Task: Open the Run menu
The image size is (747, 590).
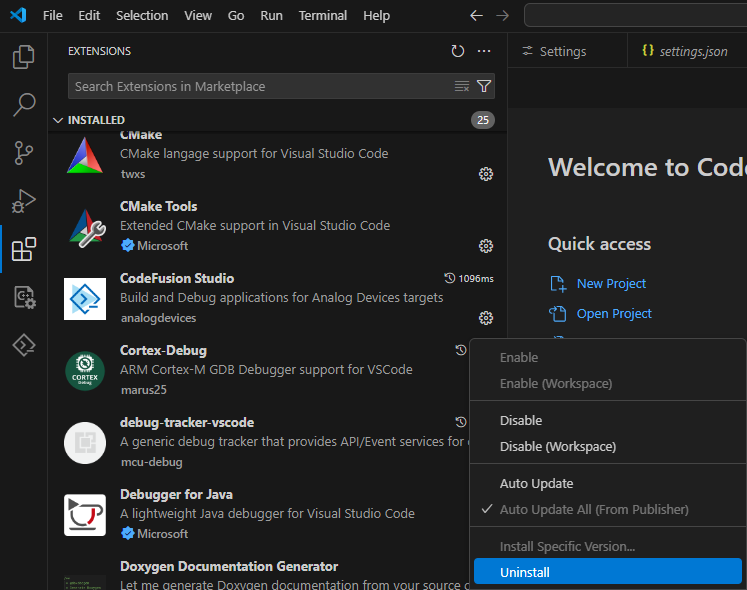Action: coord(271,16)
